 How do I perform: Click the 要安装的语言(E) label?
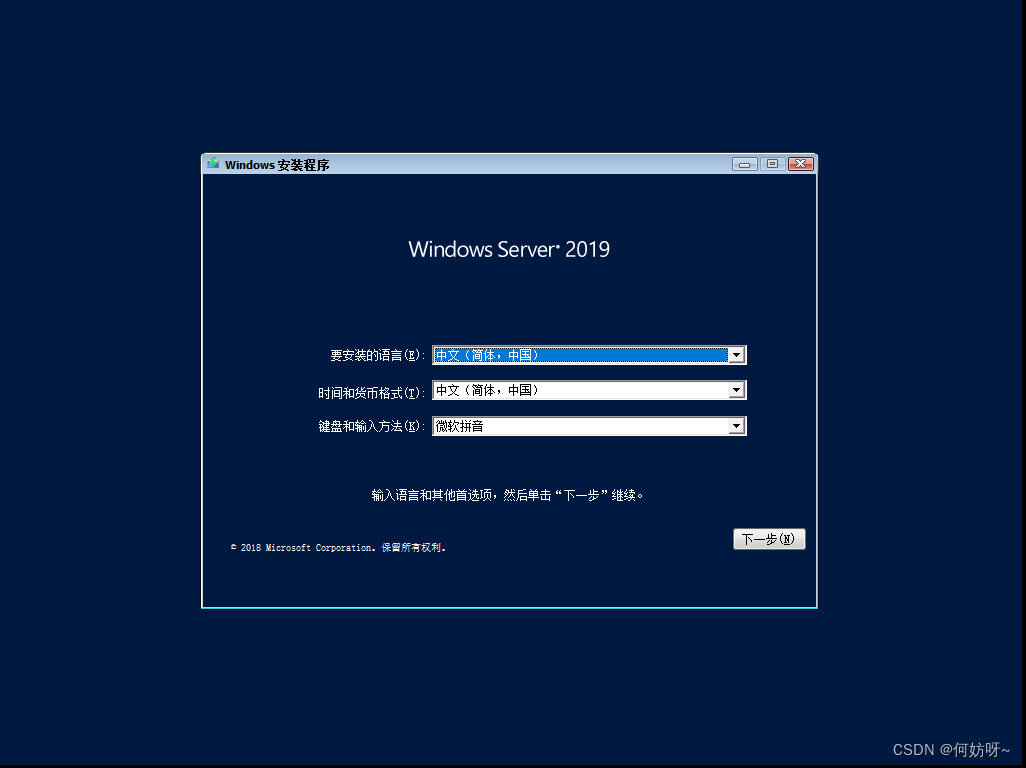(378, 355)
